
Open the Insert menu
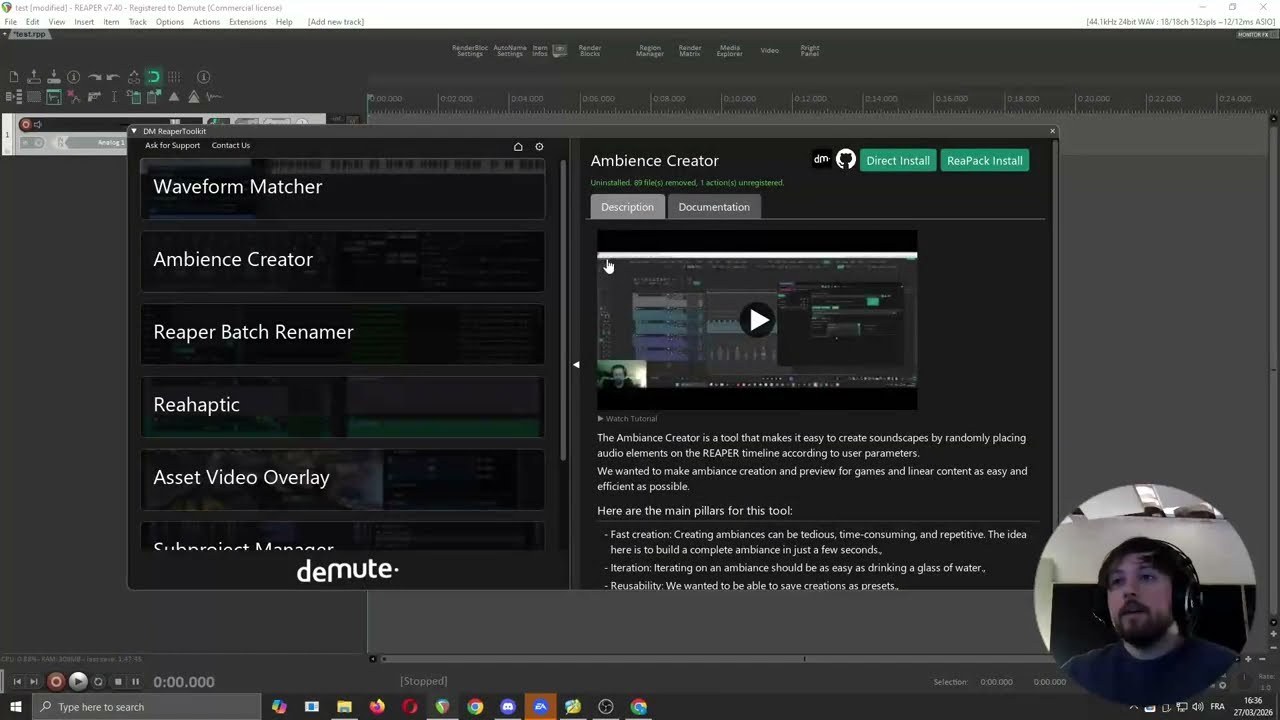point(84,22)
